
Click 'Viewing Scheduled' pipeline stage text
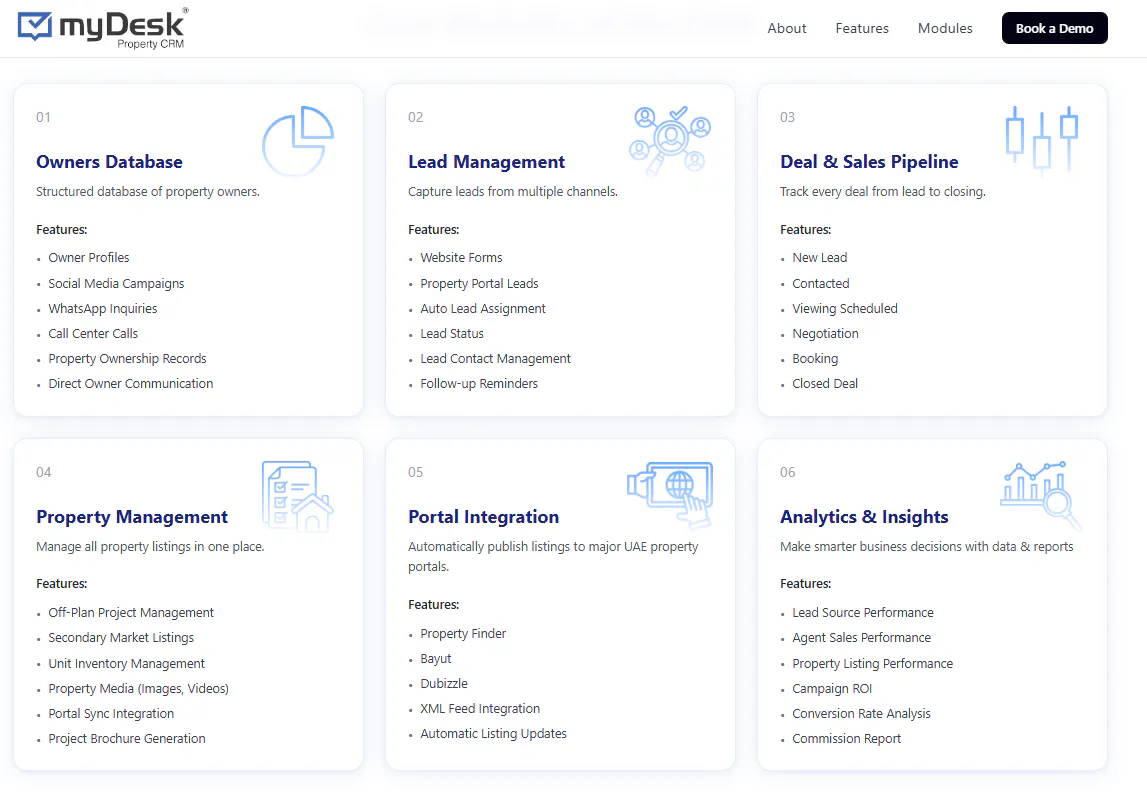pyautogui.click(x=845, y=309)
